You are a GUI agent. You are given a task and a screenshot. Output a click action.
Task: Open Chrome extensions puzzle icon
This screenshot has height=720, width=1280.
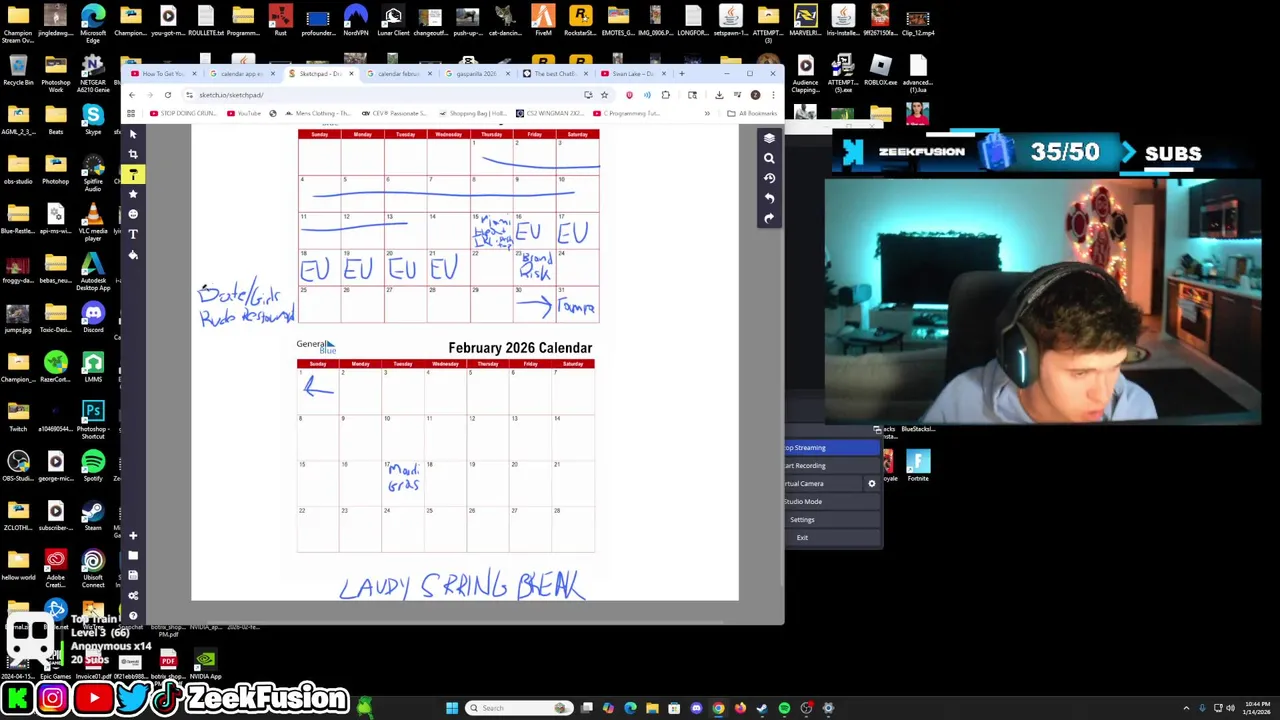coord(666,95)
